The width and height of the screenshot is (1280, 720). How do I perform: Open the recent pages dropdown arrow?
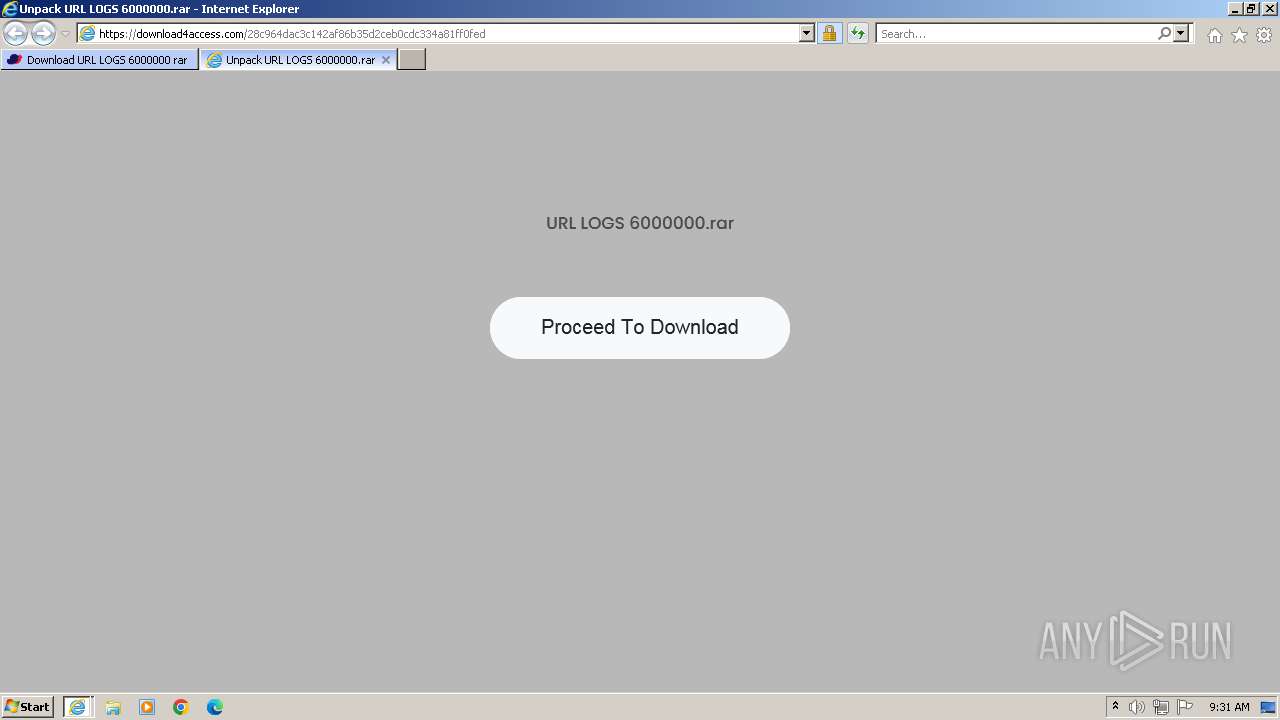[65, 34]
